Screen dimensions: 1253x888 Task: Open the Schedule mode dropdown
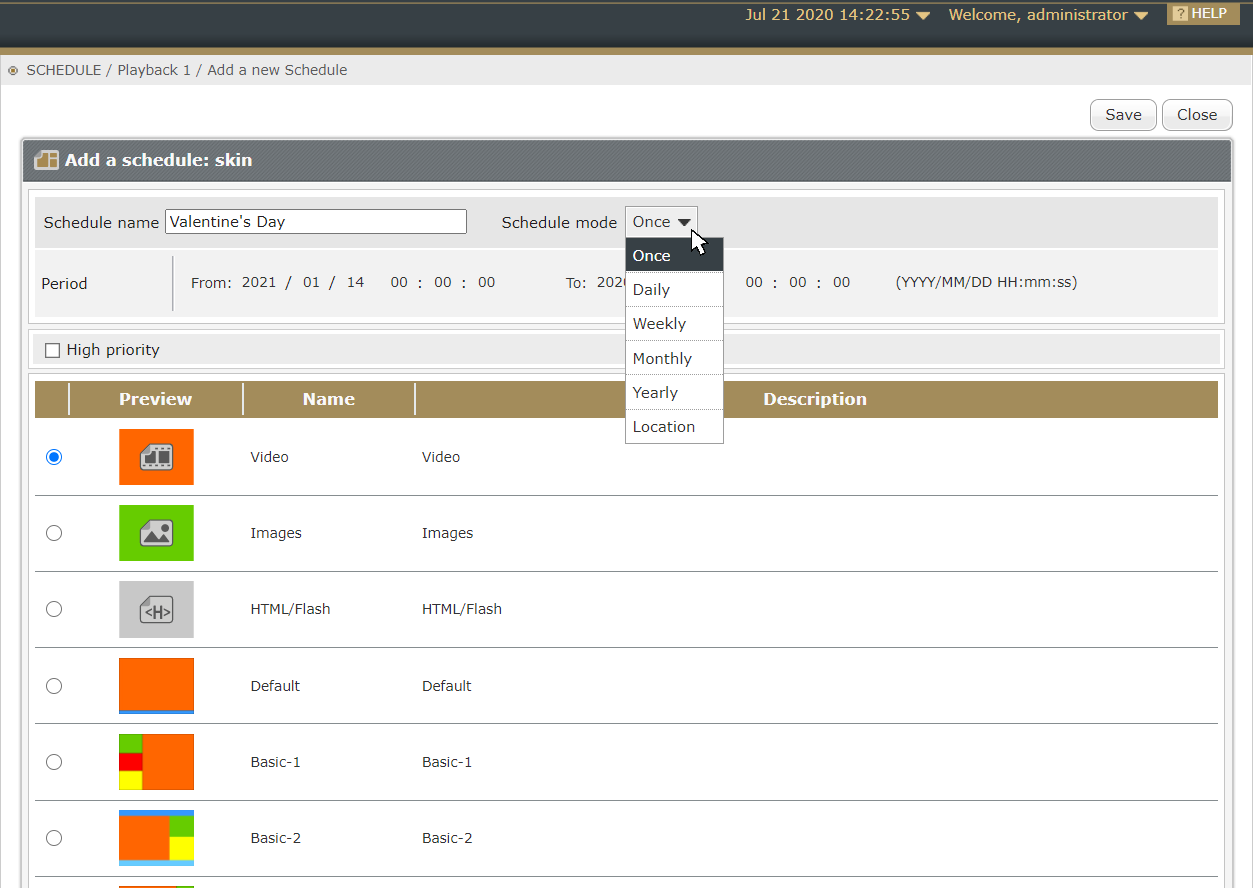point(661,222)
